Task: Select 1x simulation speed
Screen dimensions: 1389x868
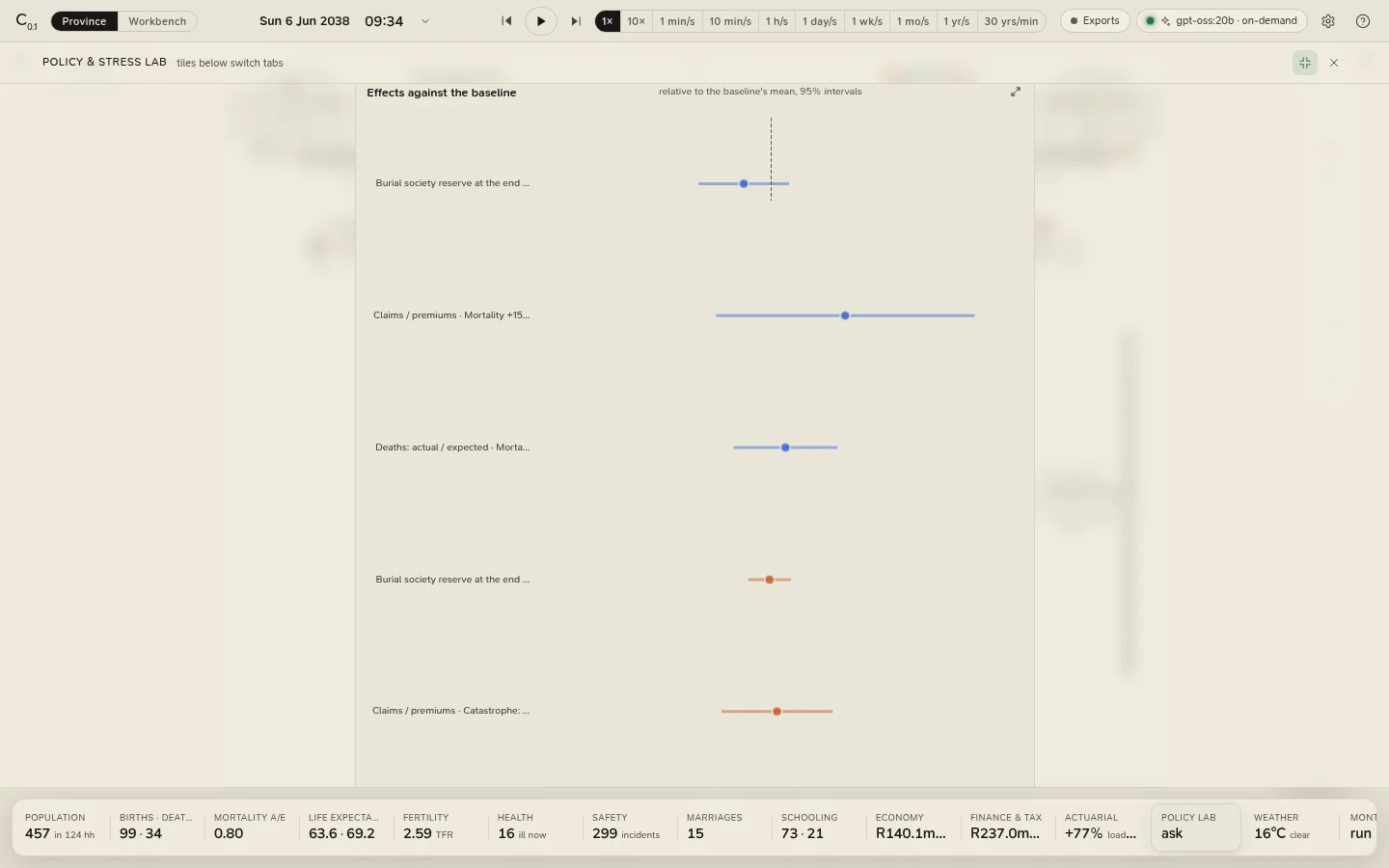Action: pyautogui.click(x=608, y=21)
